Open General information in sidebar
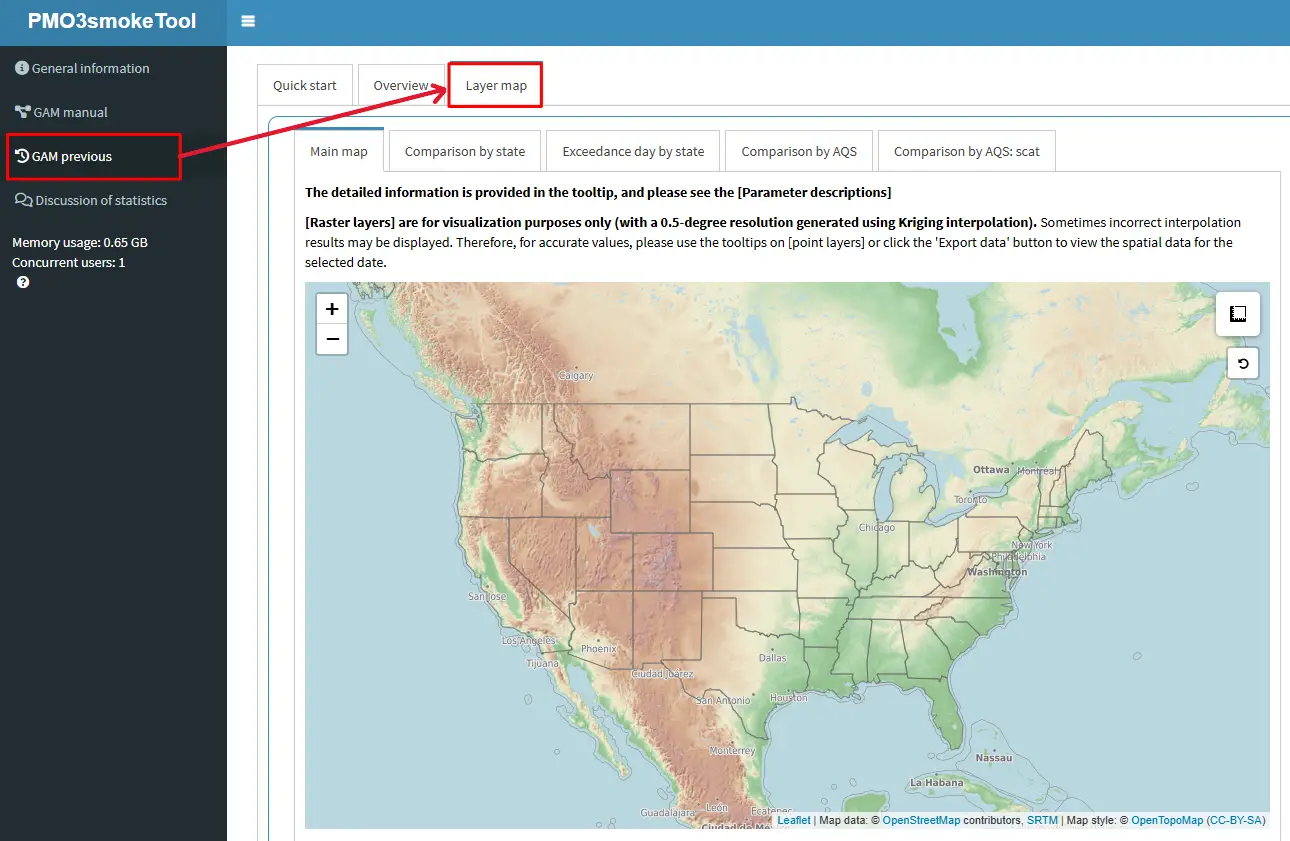This screenshot has height=841, width=1290. 90,69
